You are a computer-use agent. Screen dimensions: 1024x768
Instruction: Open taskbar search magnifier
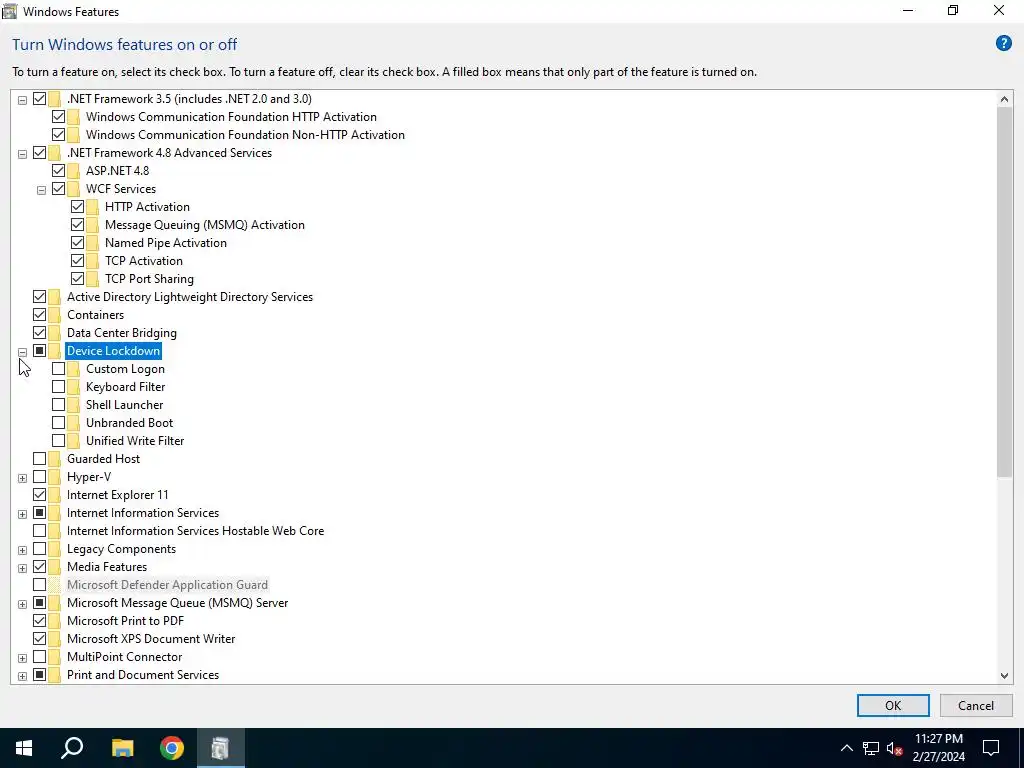click(72, 748)
